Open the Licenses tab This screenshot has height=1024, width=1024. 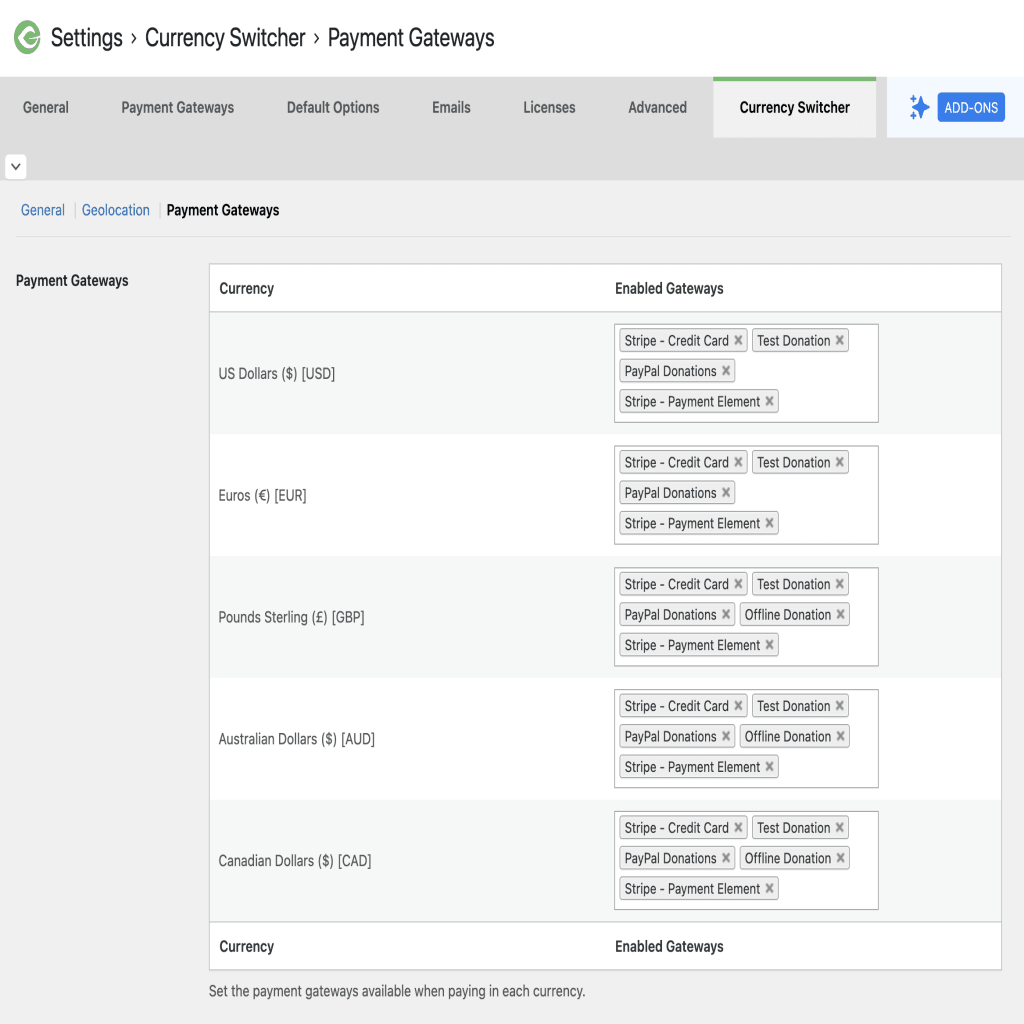549,107
